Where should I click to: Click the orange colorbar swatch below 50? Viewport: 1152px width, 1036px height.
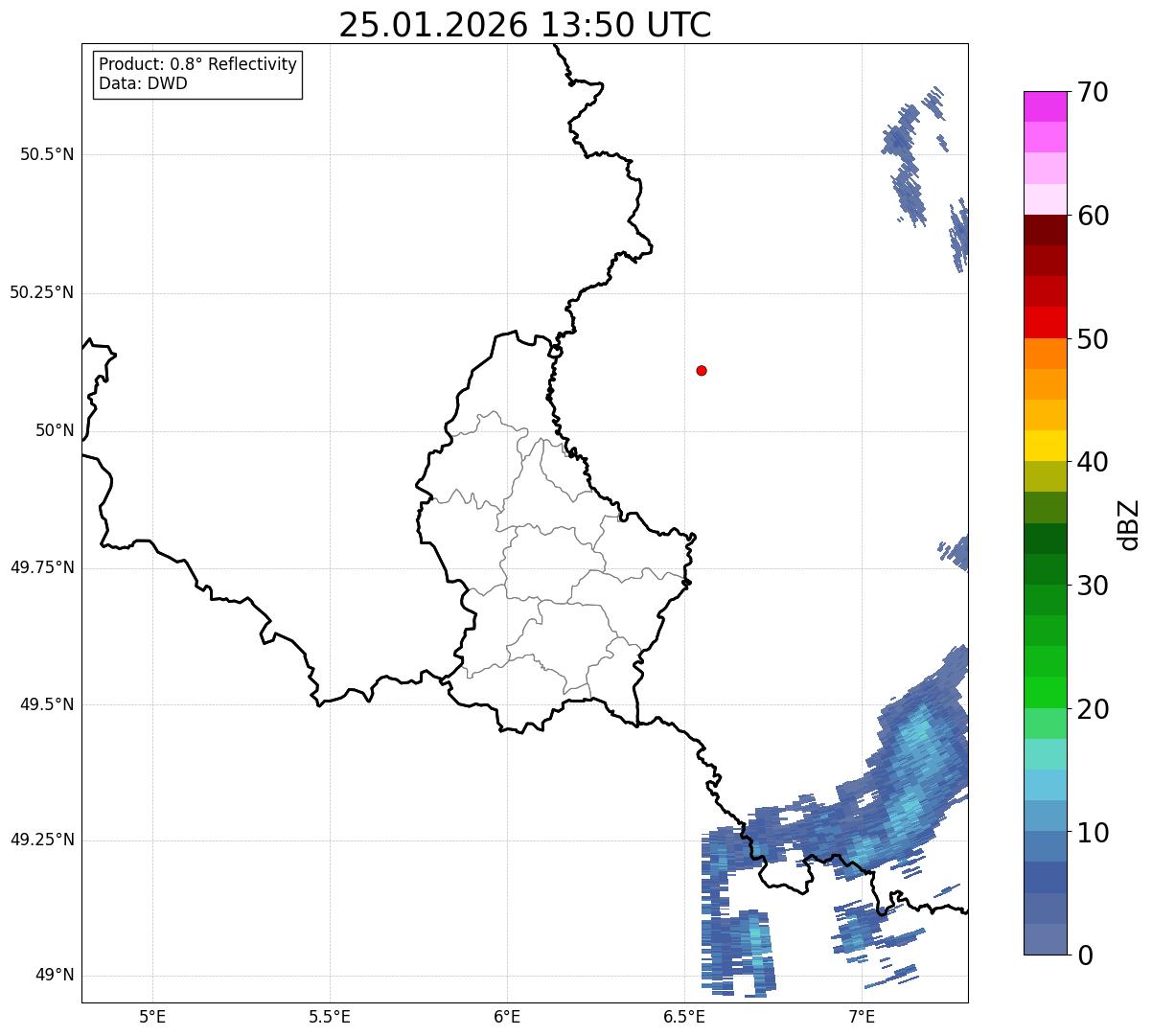pos(1046,354)
